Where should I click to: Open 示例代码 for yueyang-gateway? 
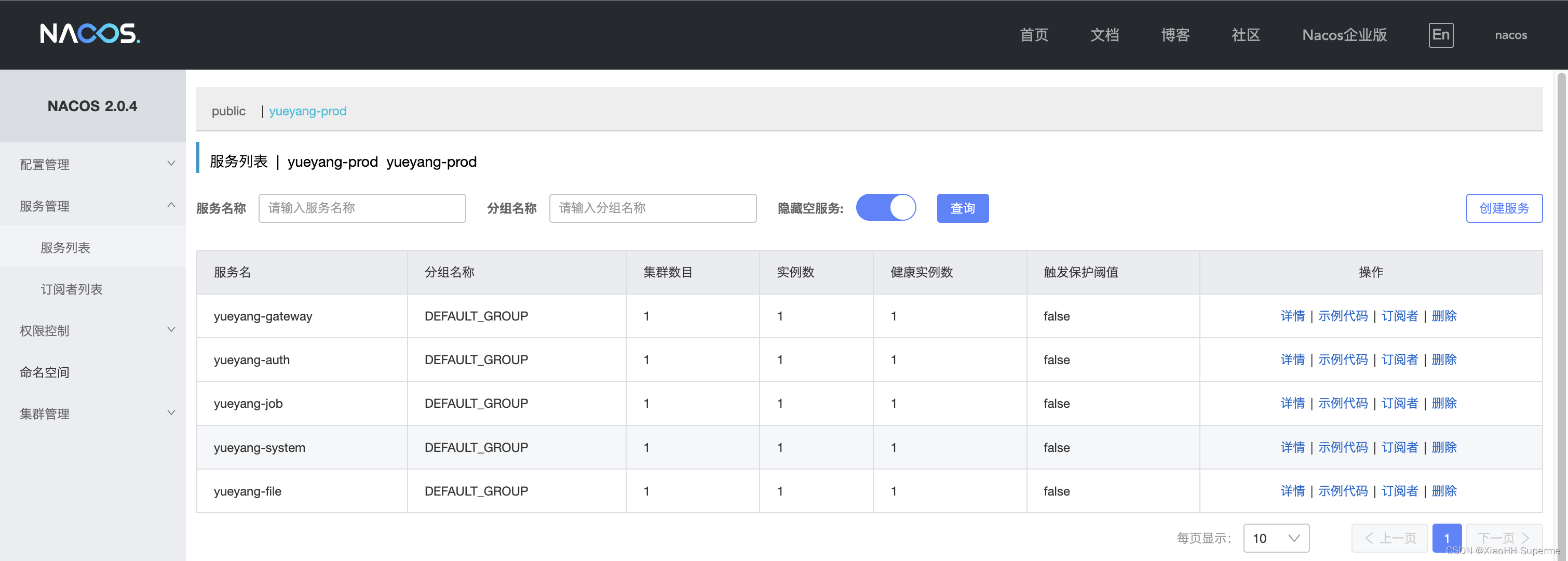pos(1342,315)
